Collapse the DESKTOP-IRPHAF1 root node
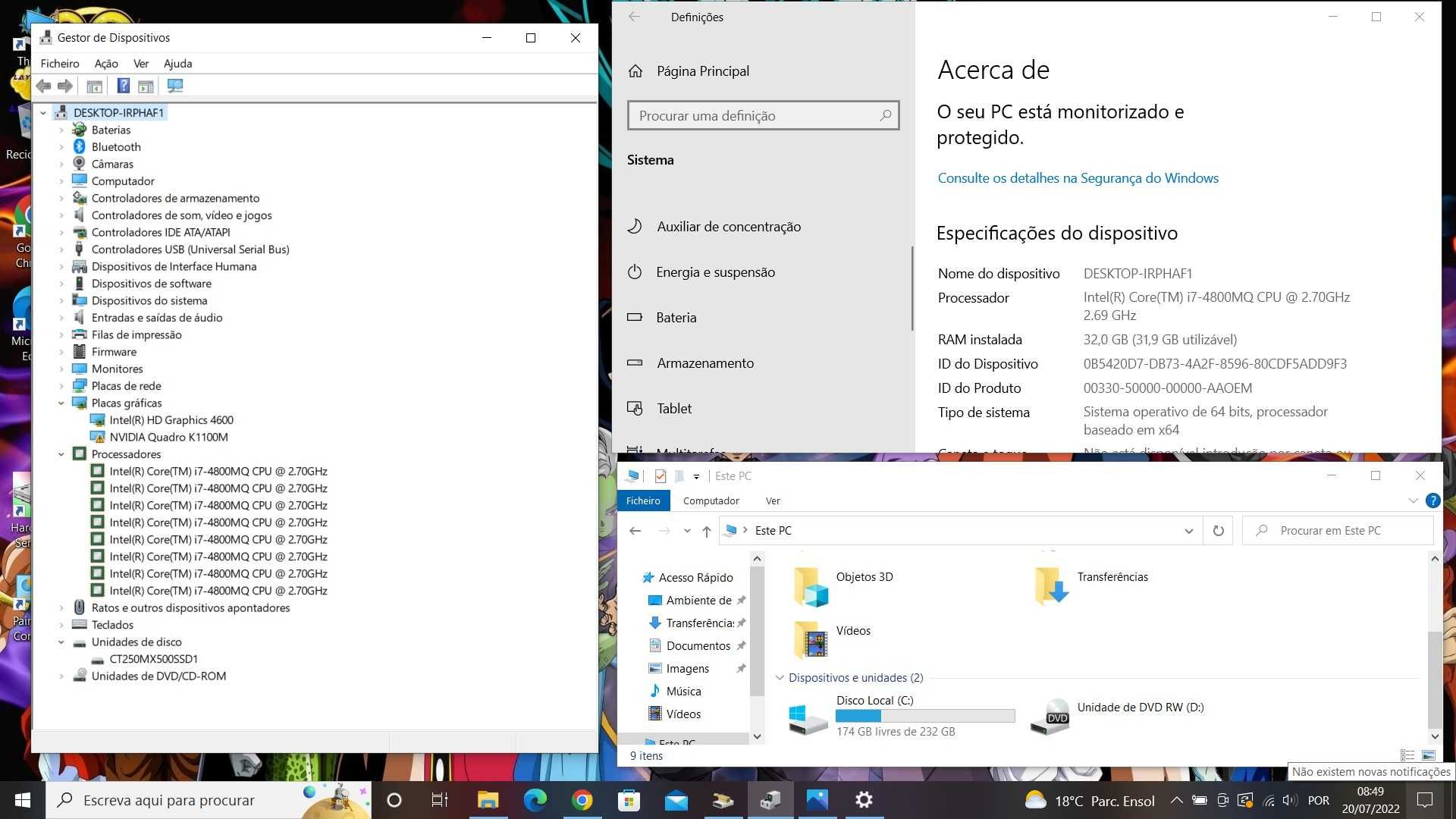This screenshot has width=1456, height=819. tap(43, 113)
